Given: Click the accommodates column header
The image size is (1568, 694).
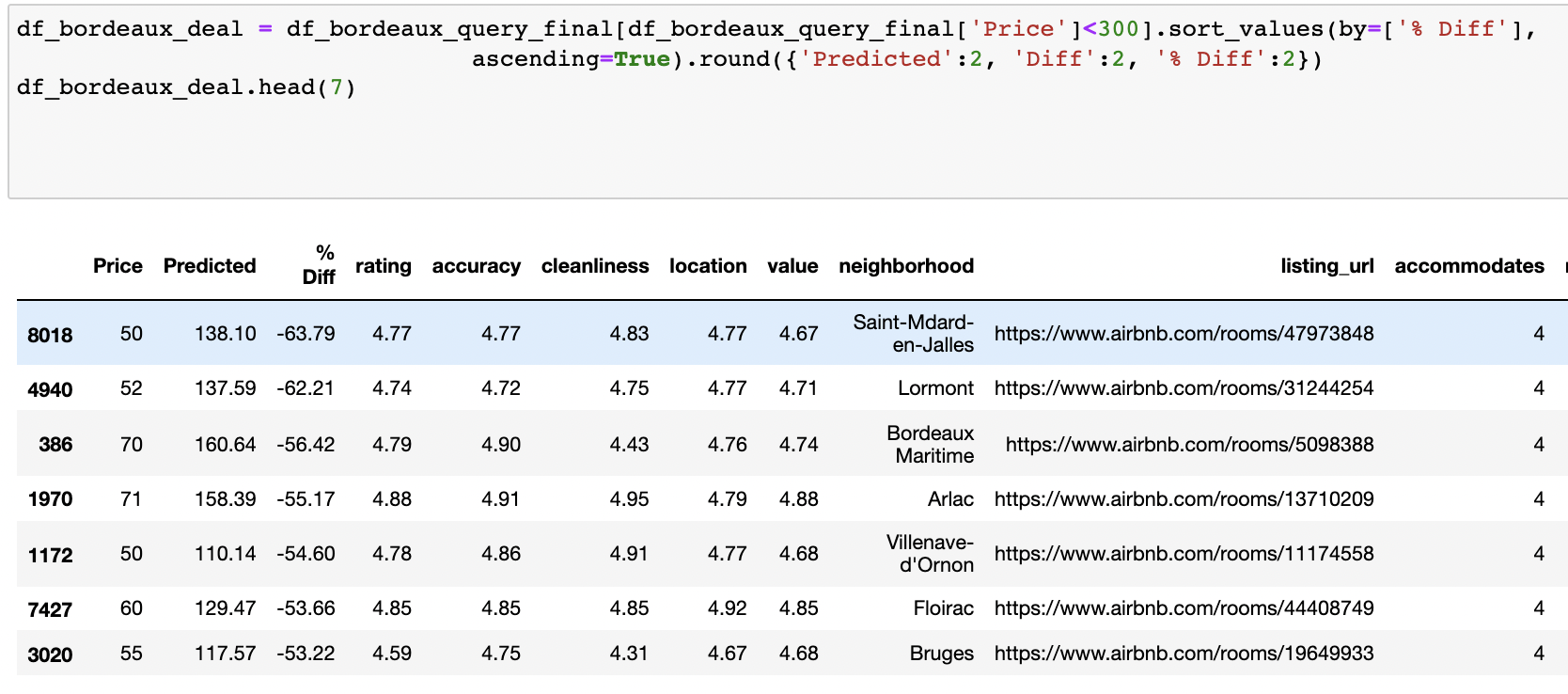Looking at the screenshot, I should (x=1469, y=266).
